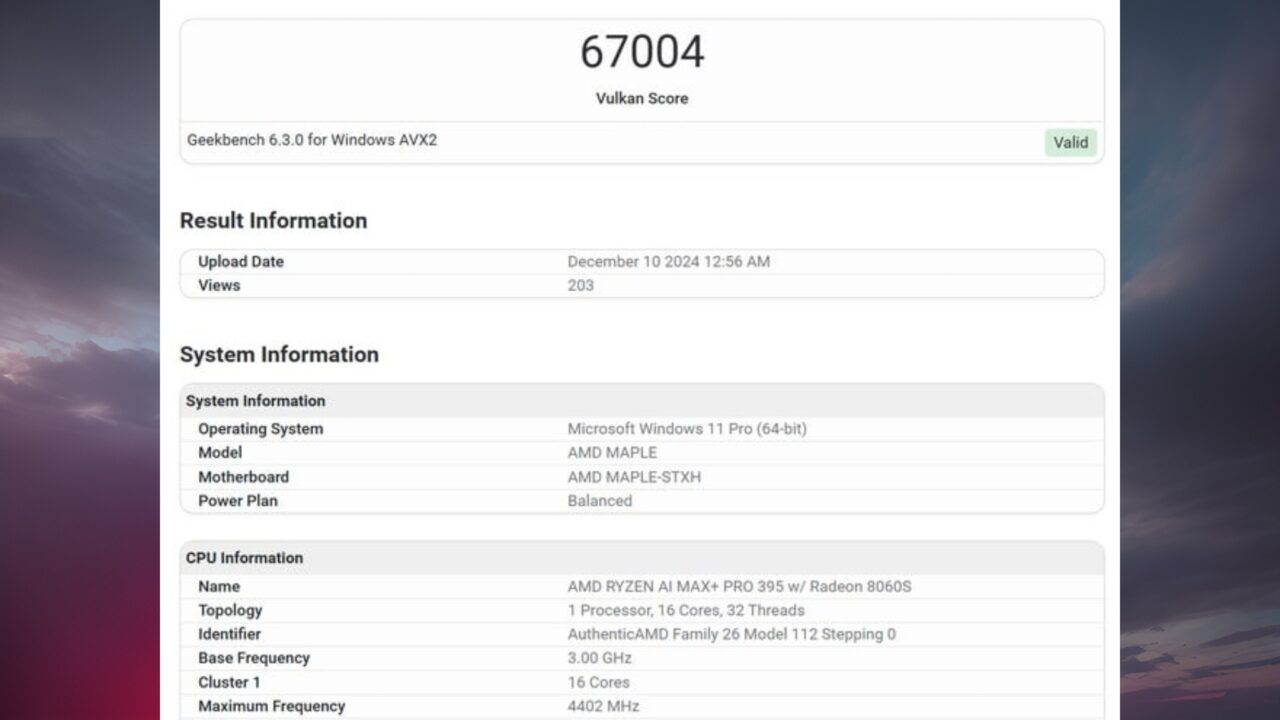
Task: Select the 'Balanced' power plan value
Action: coord(600,501)
